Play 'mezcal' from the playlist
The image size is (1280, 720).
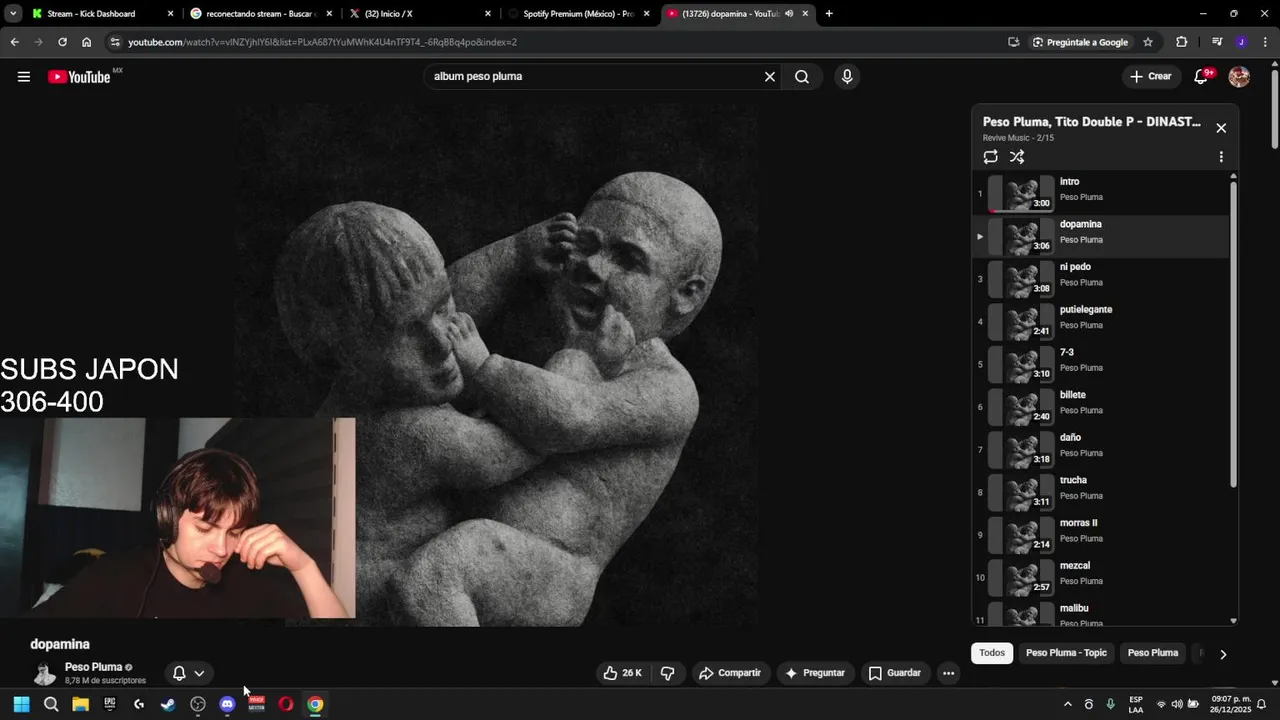[1100, 578]
